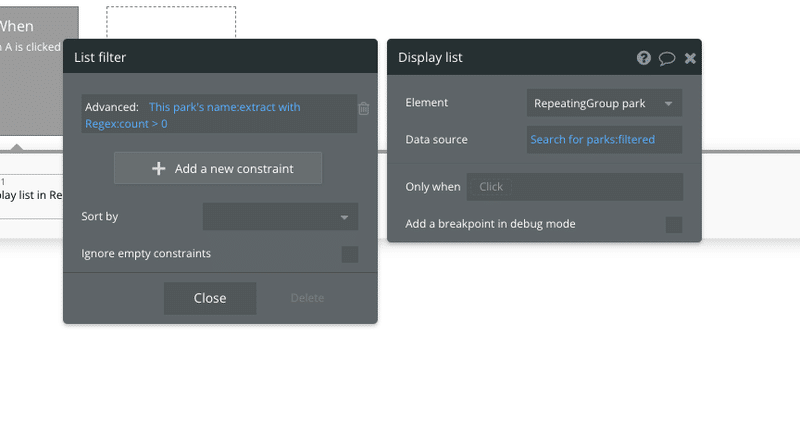
Task: Open the Element RepeatingGroup park dropdown
Action: [604, 103]
